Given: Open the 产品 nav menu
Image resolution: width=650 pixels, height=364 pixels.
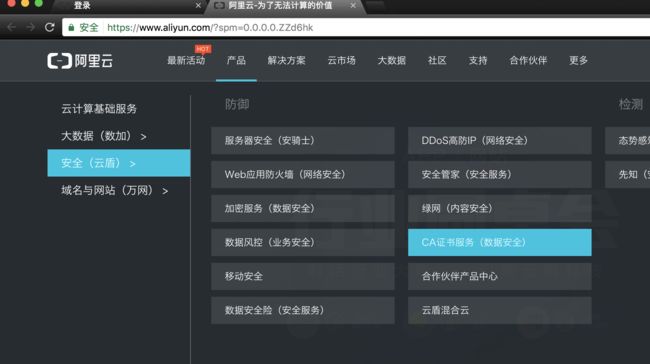Looking at the screenshot, I should click(236, 61).
